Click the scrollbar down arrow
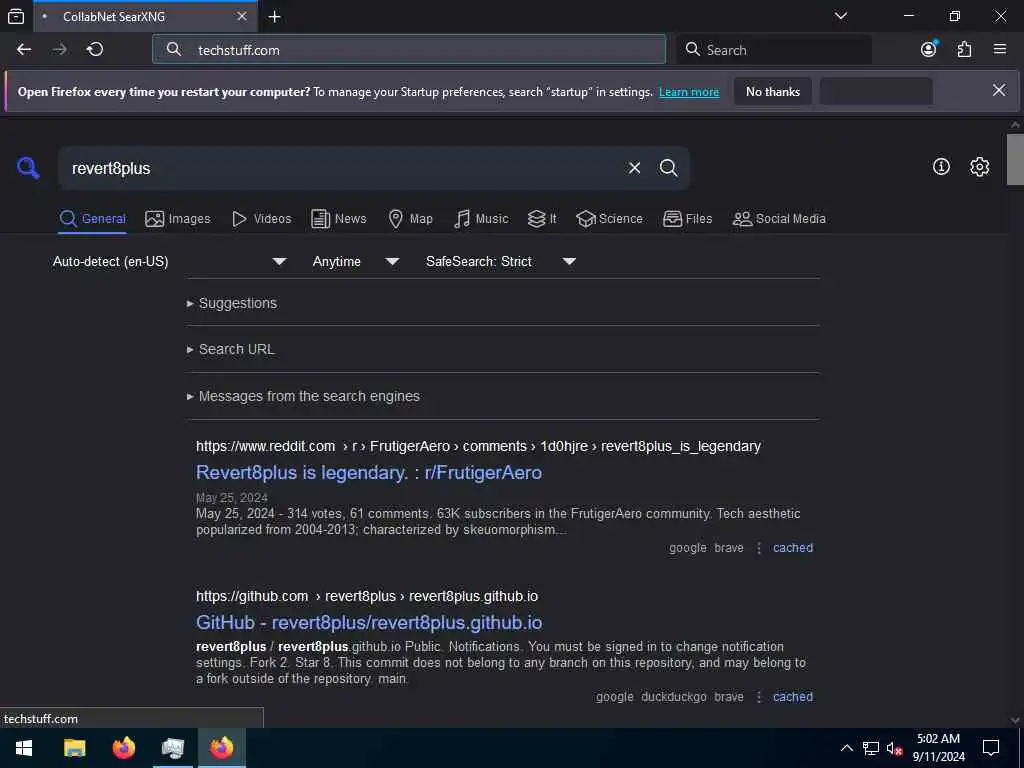1024x768 pixels. tap(1015, 720)
